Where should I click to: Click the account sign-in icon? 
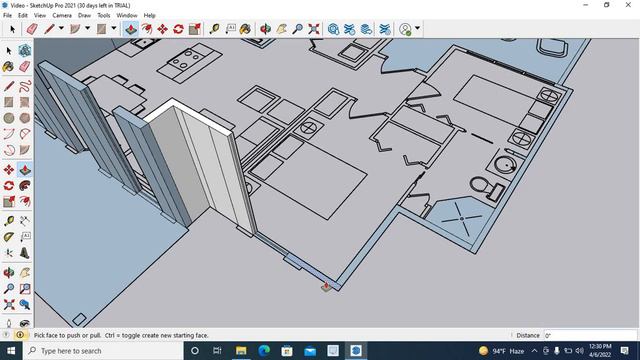(x=405, y=29)
